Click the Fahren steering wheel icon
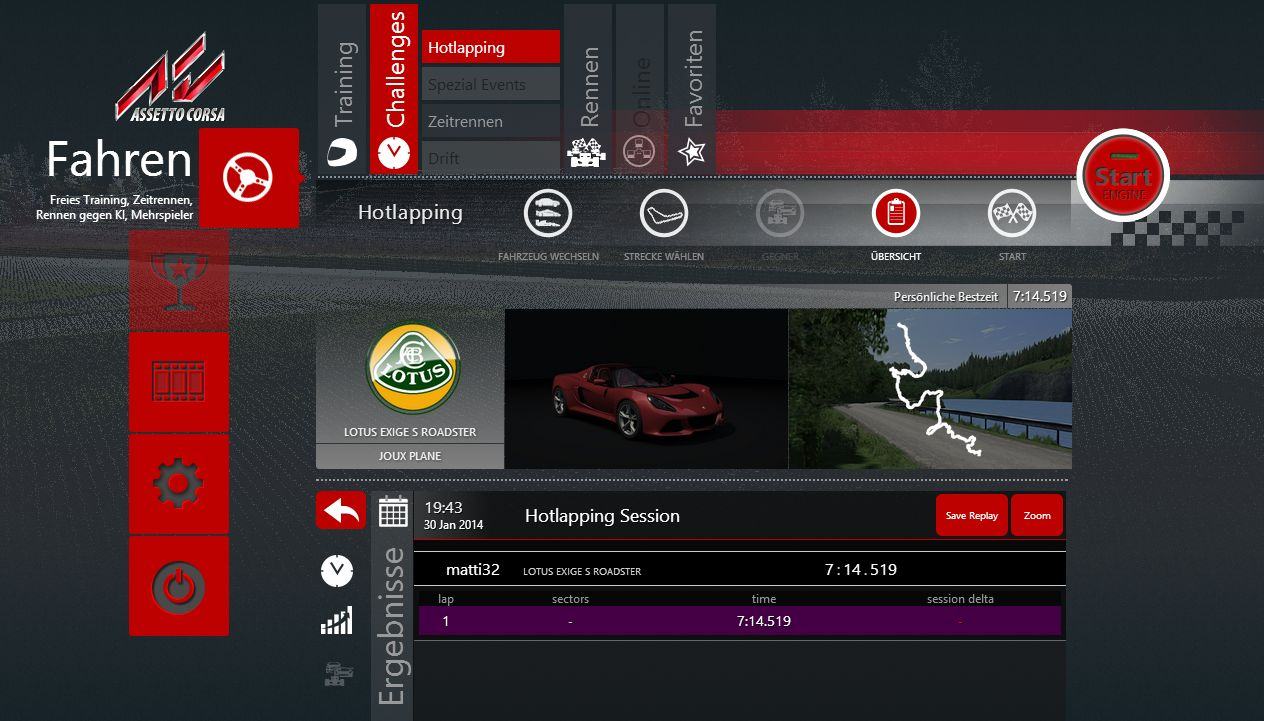The height and width of the screenshot is (721, 1264). click(249, 178)
